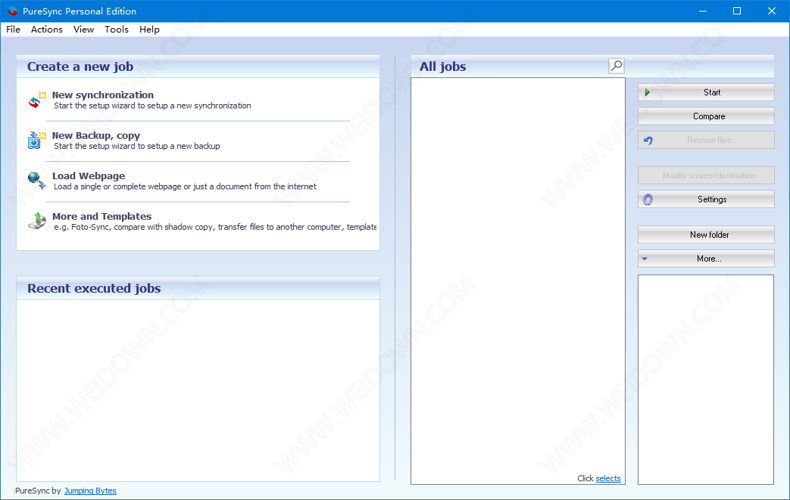This screenshot has width=790, height=500.
Task: Open the Help menu
Action: click(x=149, y=29)
